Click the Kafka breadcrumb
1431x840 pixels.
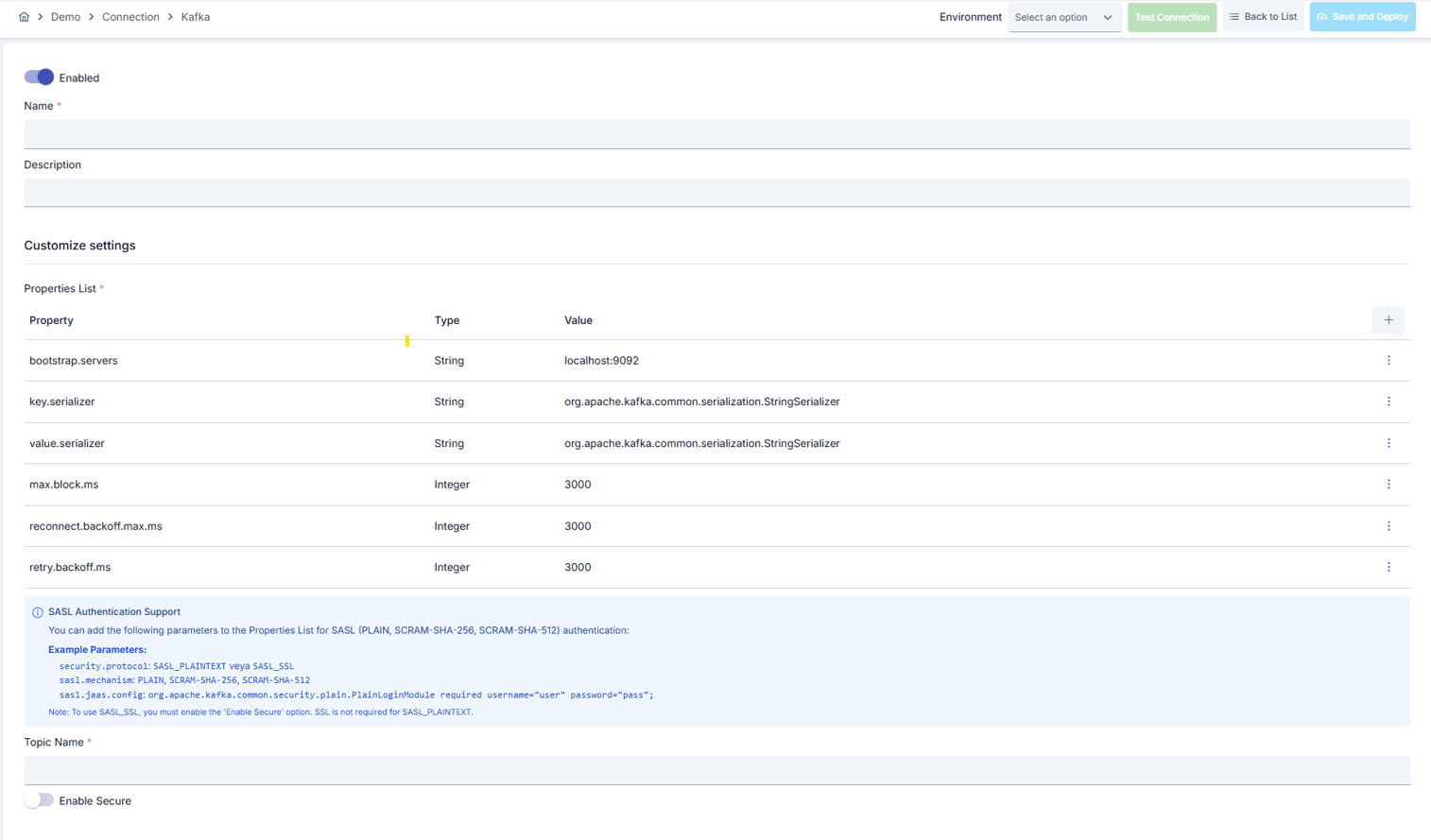pos(196,17)
